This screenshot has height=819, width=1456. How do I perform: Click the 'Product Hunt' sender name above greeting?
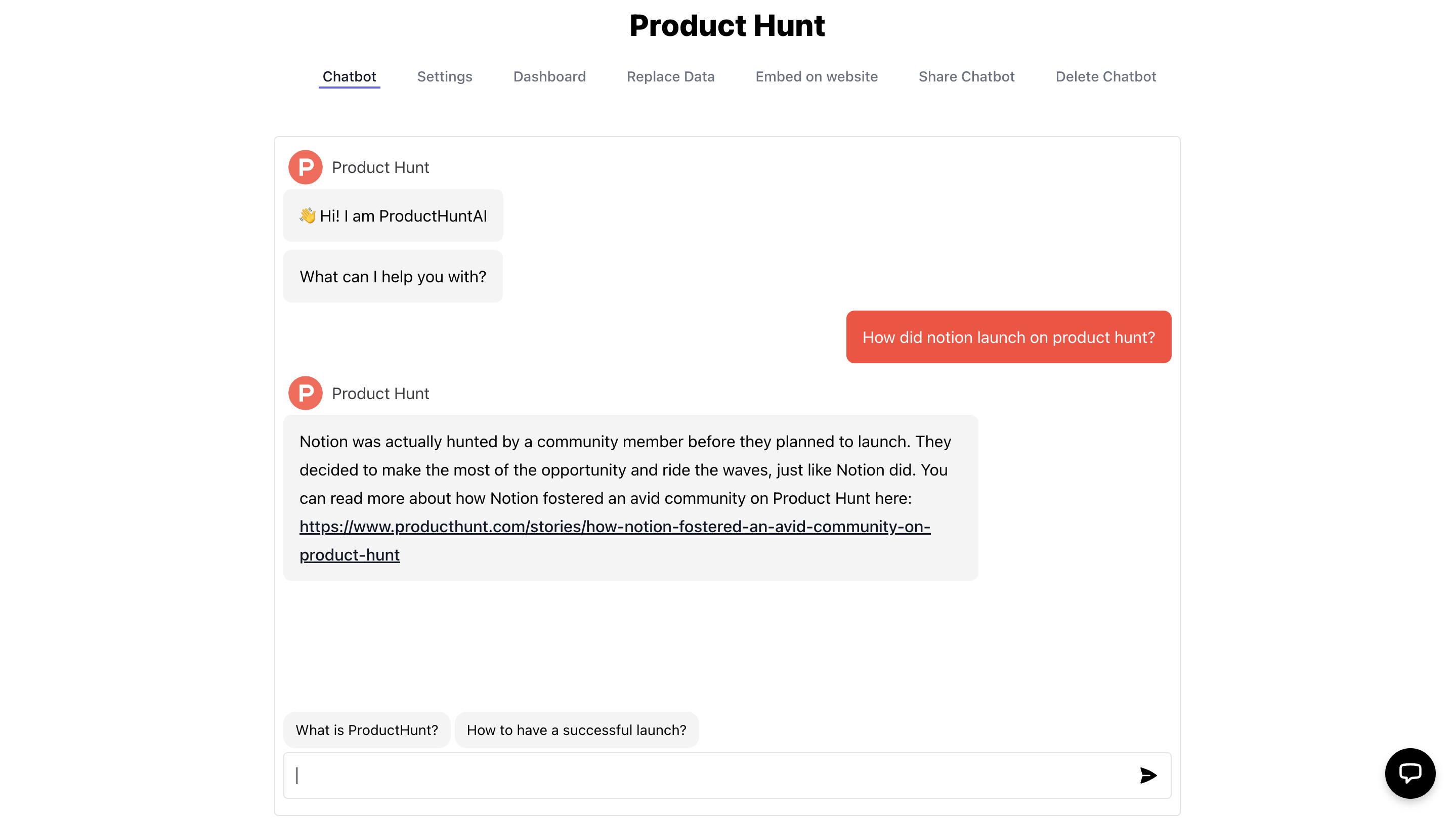(x=380, y=167)
